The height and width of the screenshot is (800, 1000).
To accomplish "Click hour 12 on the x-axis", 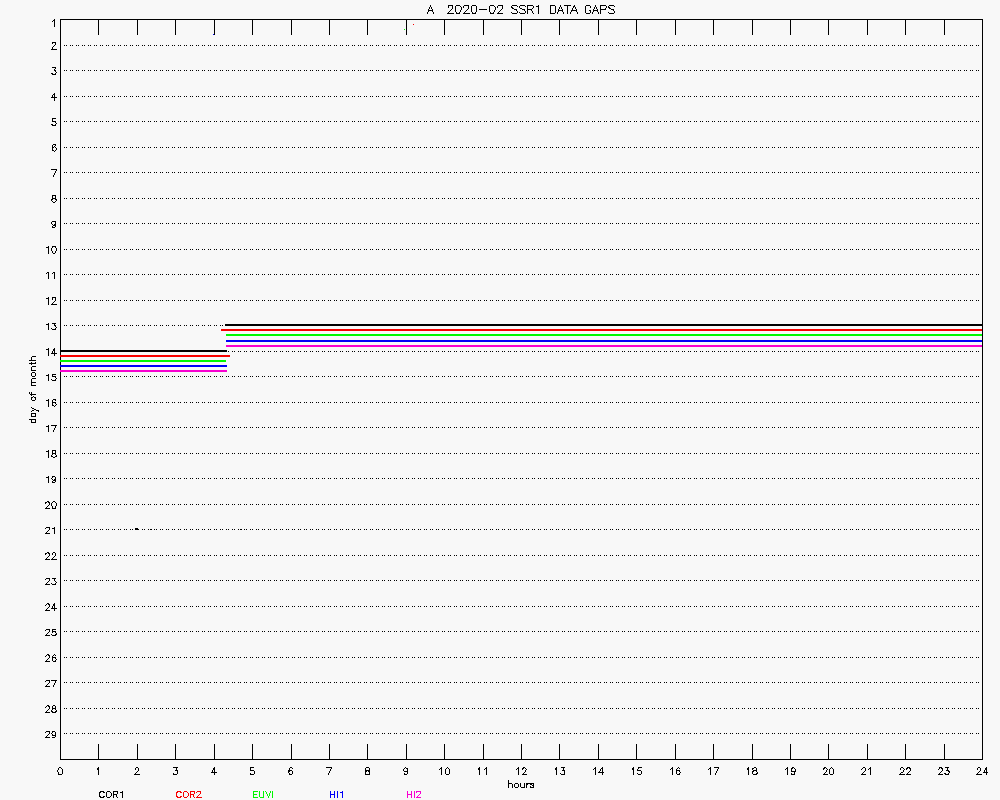I will (521, 772).
